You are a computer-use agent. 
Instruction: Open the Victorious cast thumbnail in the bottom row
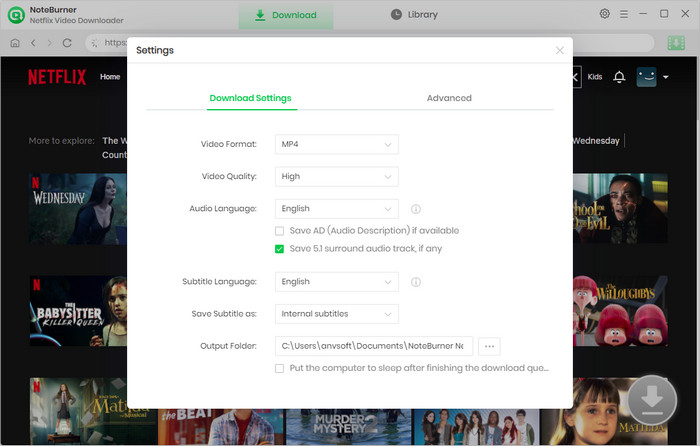coord(476,427)
